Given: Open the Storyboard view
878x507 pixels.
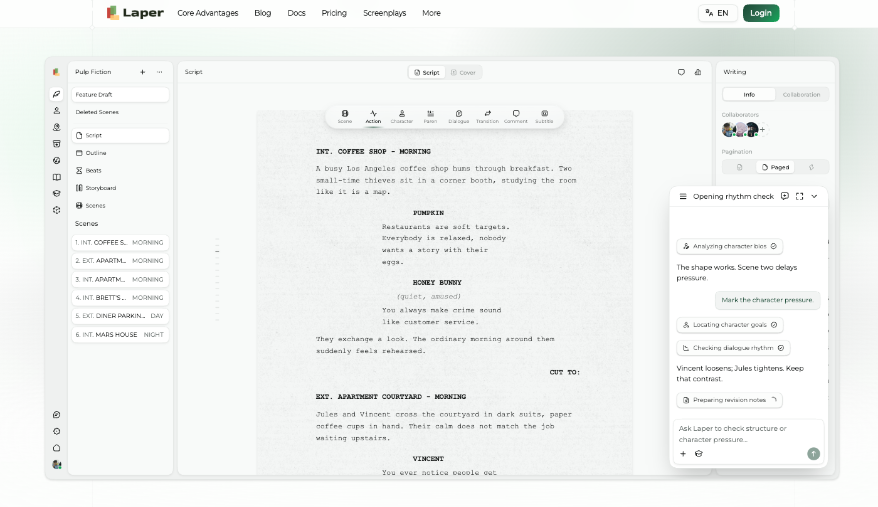Looking at the screenshot, I should 120,188.
